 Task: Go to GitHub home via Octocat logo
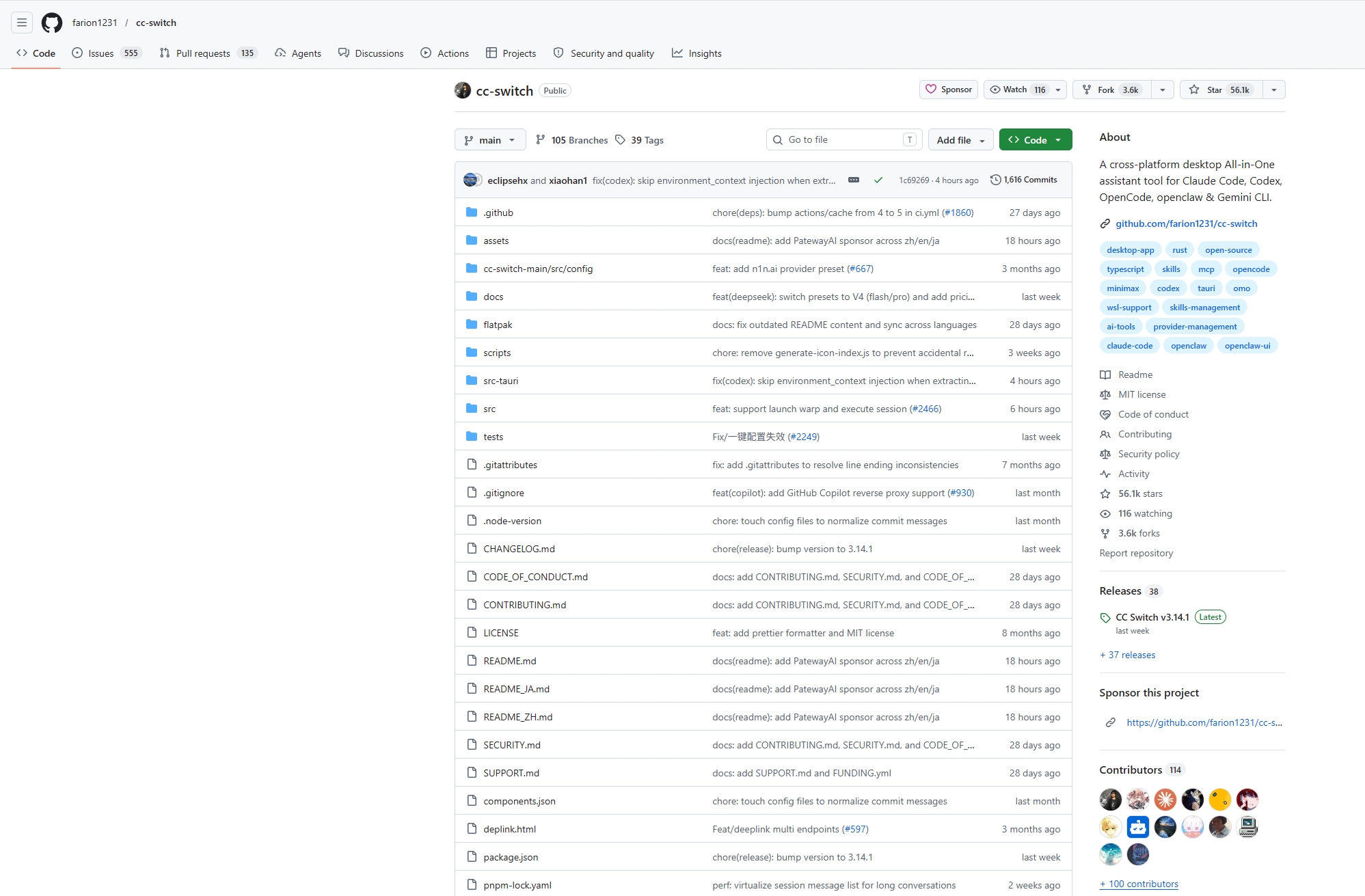click(x=52, y=23)
